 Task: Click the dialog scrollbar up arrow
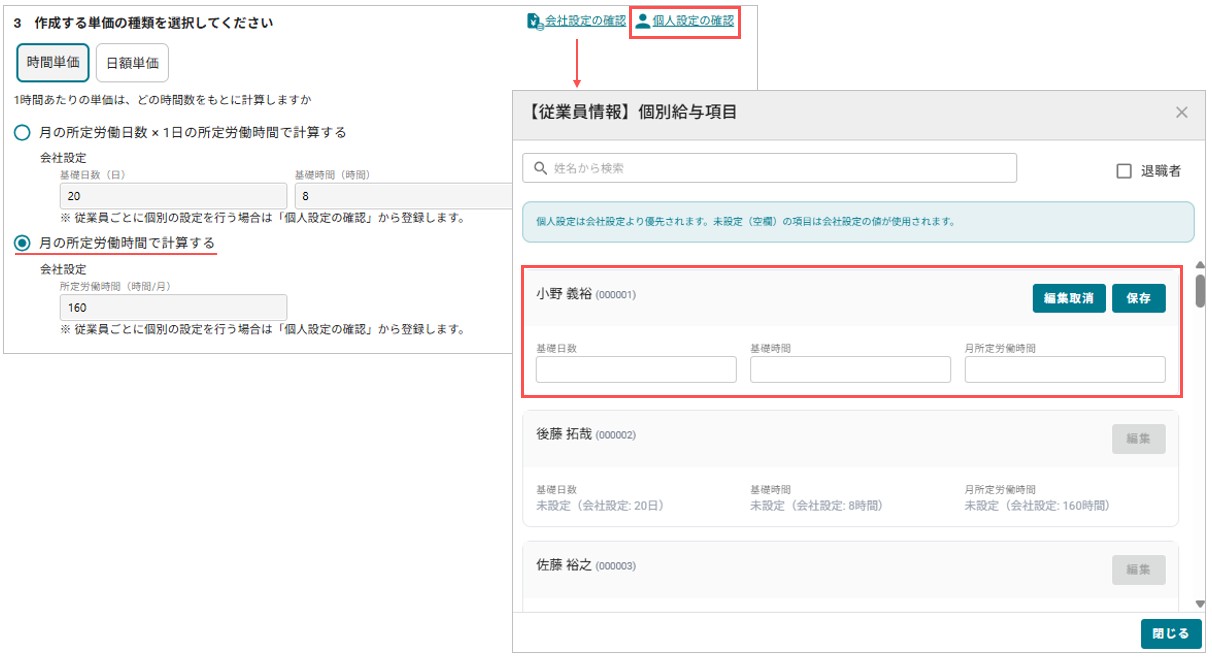click(x=1200, y=265)
